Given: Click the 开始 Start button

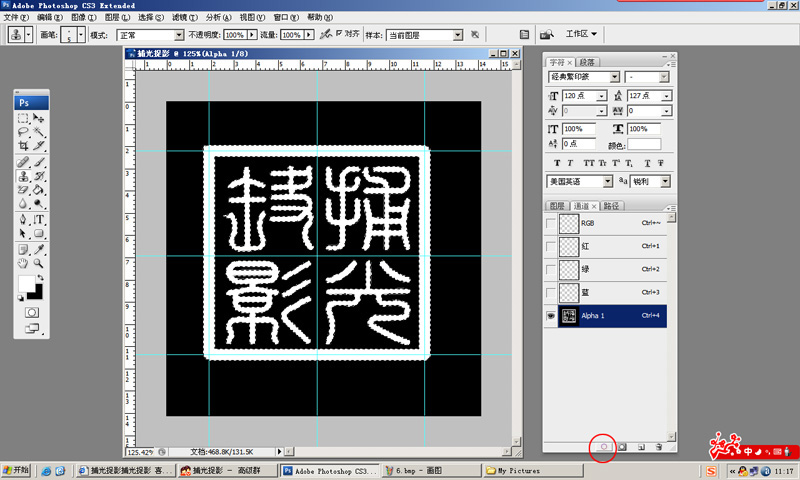Looking at the screenshot, I should (x=17, y=470).
